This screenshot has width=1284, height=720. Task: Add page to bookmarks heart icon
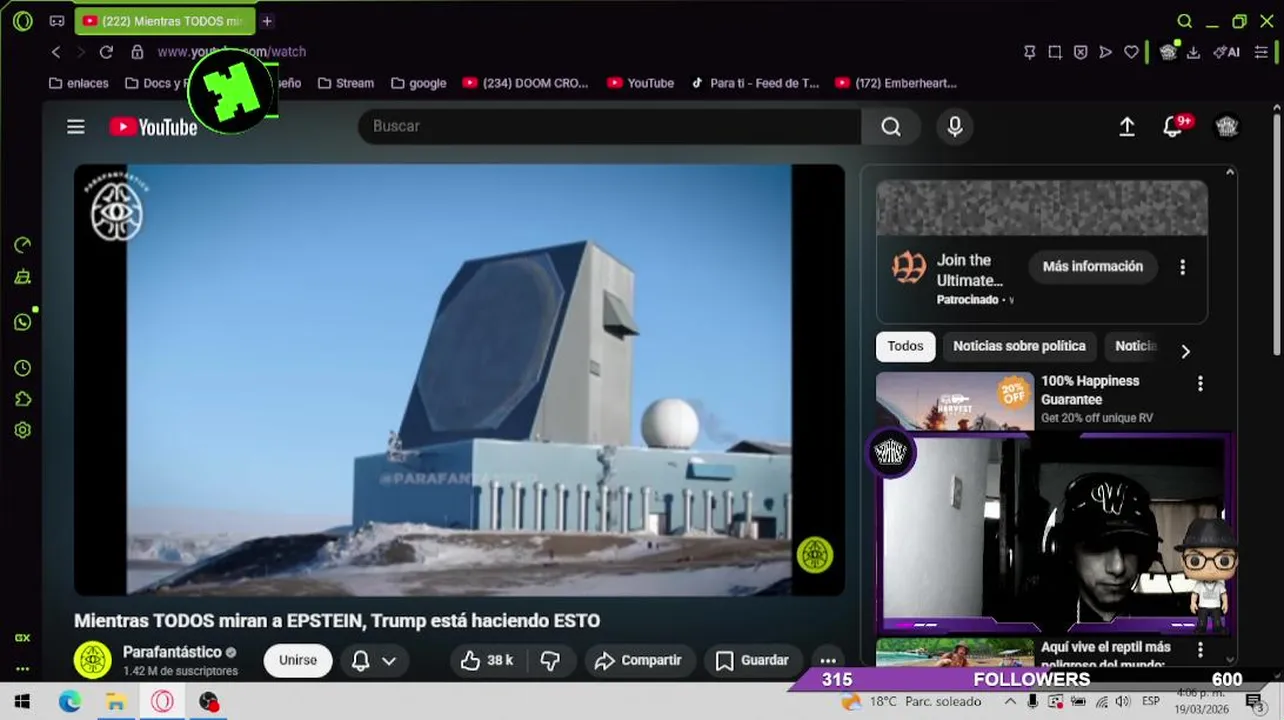coord(1131,52)
